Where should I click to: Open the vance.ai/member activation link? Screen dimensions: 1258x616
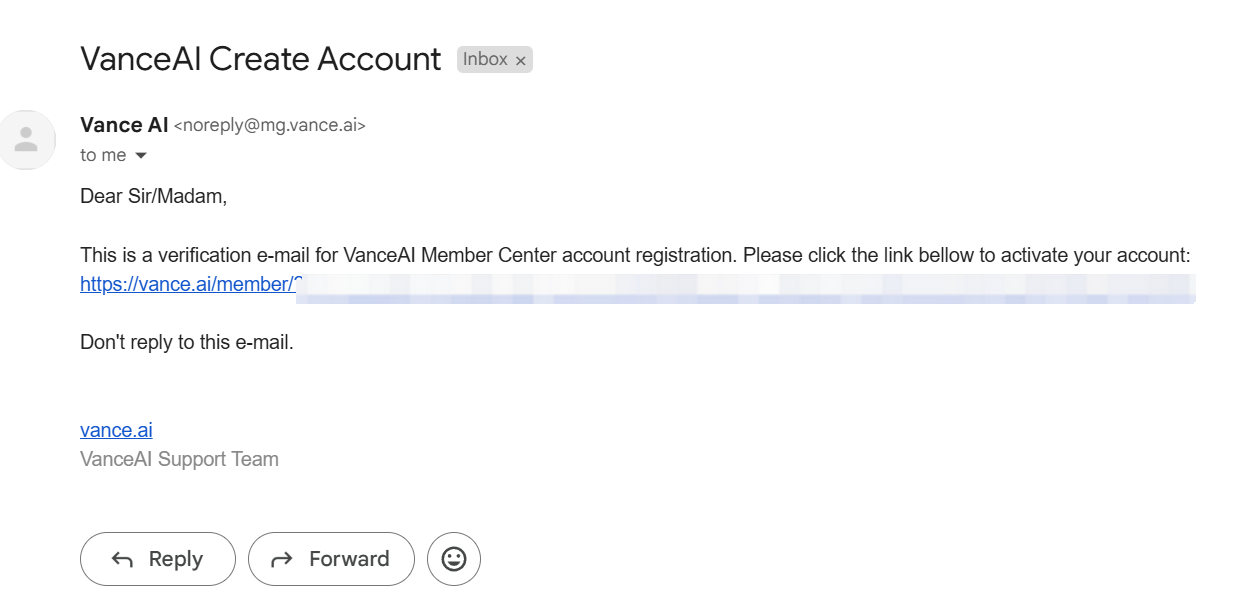click(188, 285)
